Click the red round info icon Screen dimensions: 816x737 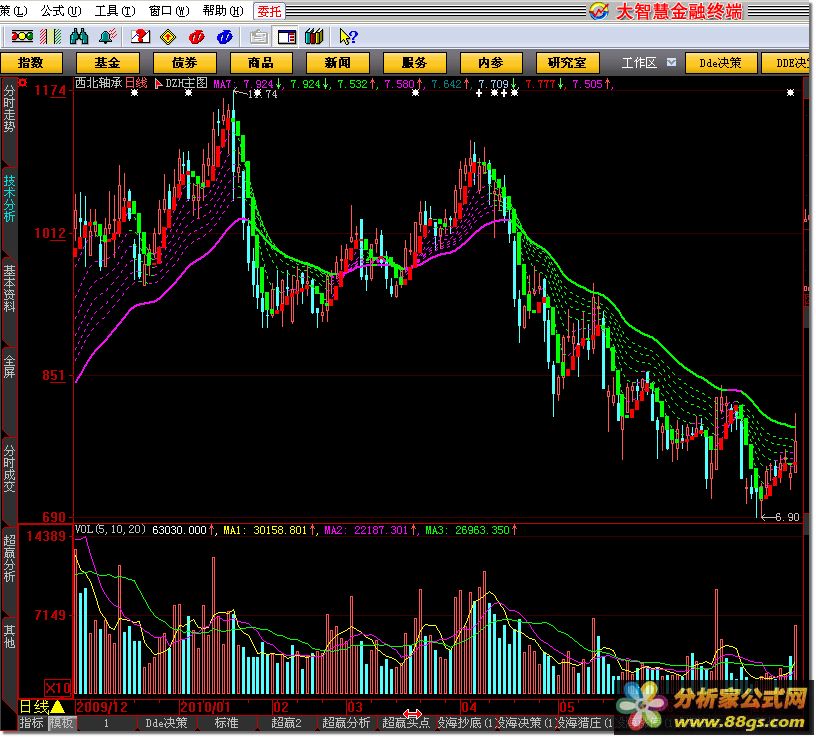(x=196, y=37)
